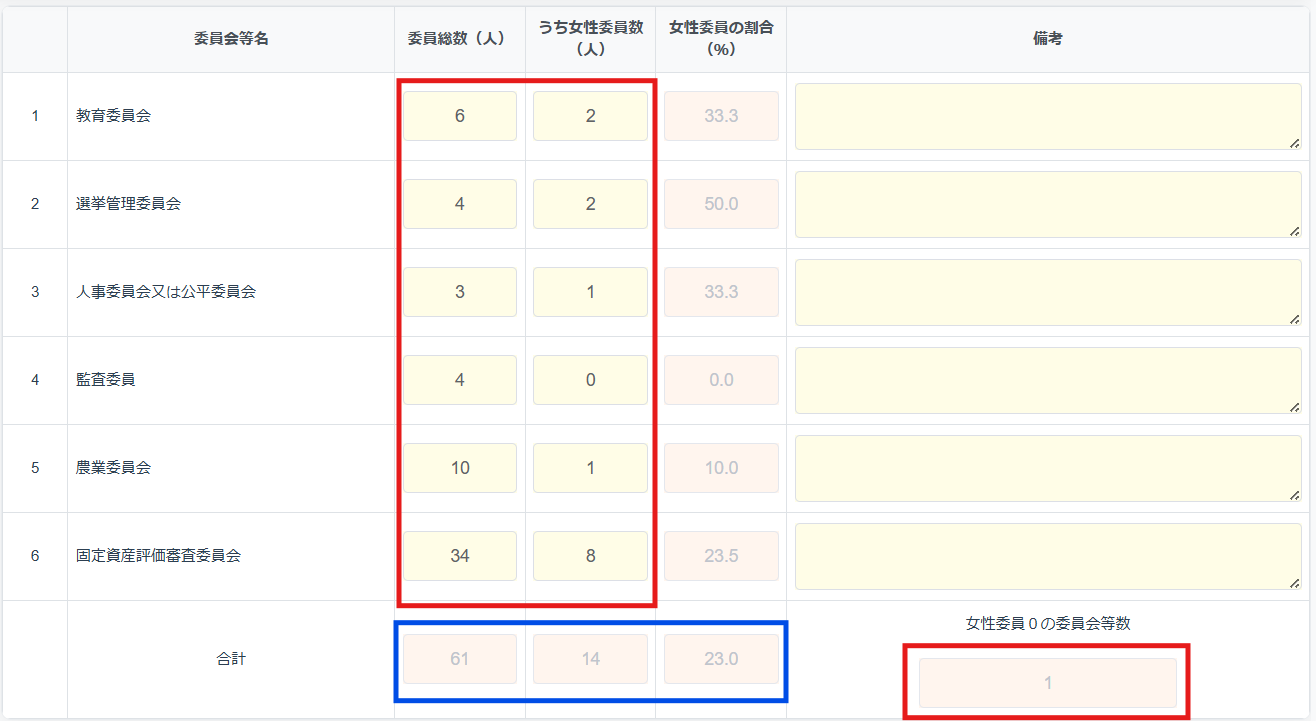1316x721 pixels.
Task: Select female members field for 固定資産評価審査委員会
Action: pos(590,556)
